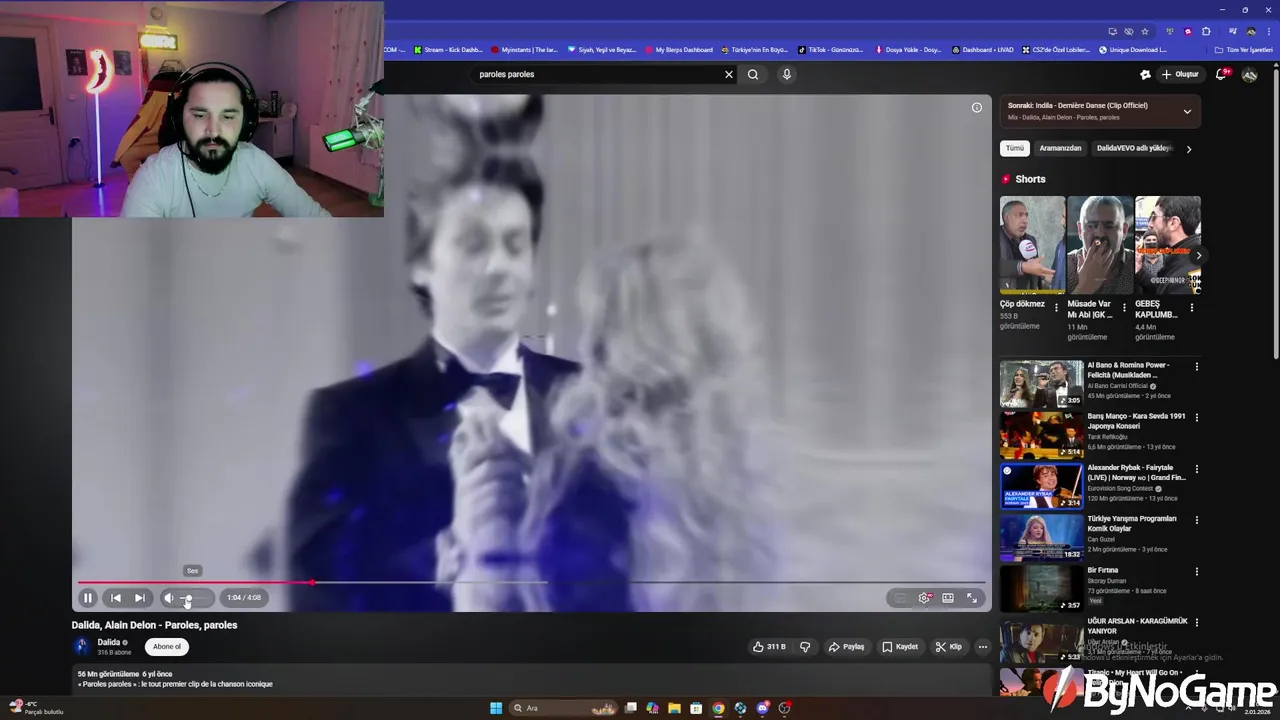Open options for Al Bano video
1280x720 pixels.
[x=1196, y=367]
